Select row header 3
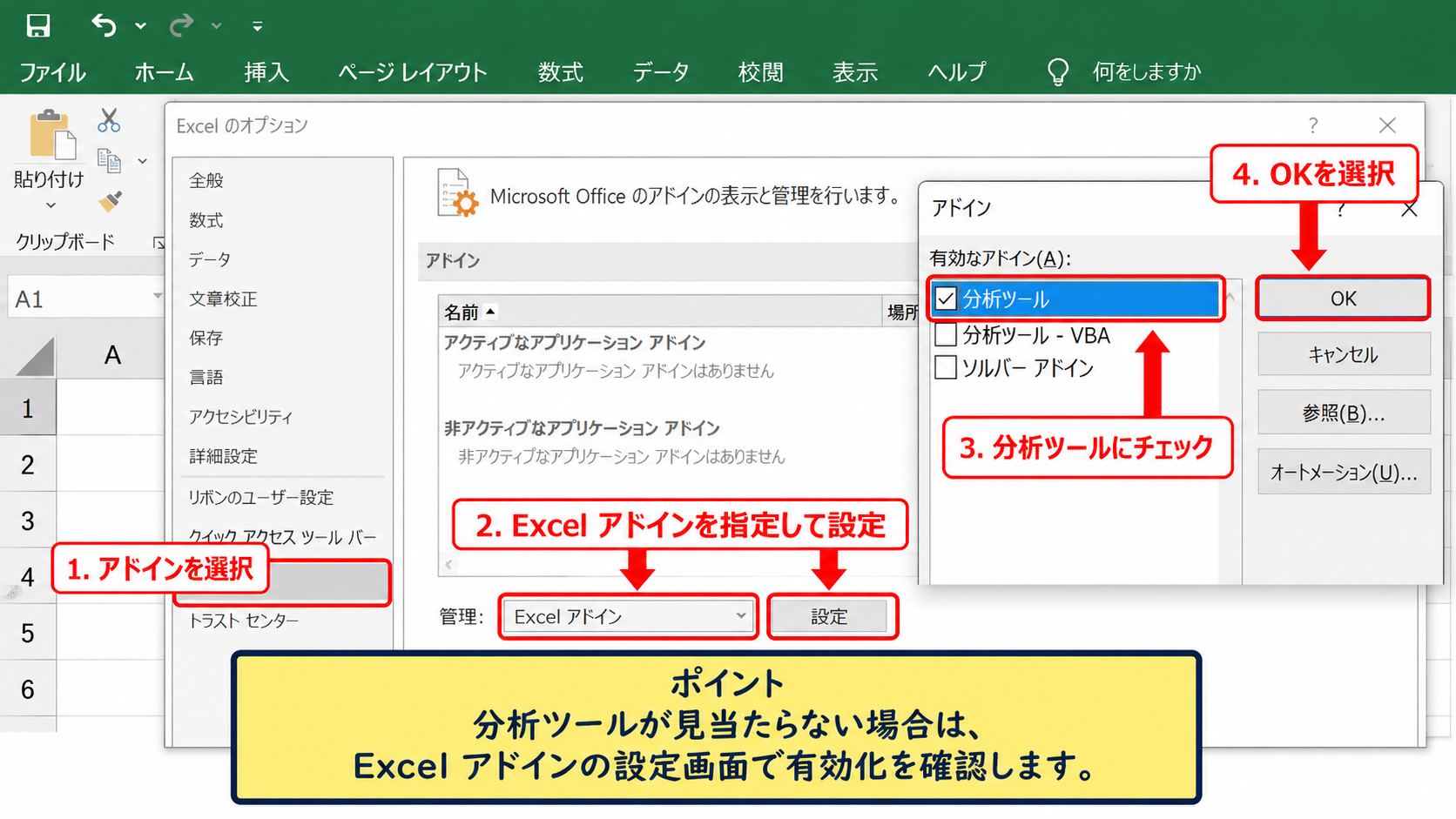This screenshot has width=1456, height=819. click(x=28, y=520)
